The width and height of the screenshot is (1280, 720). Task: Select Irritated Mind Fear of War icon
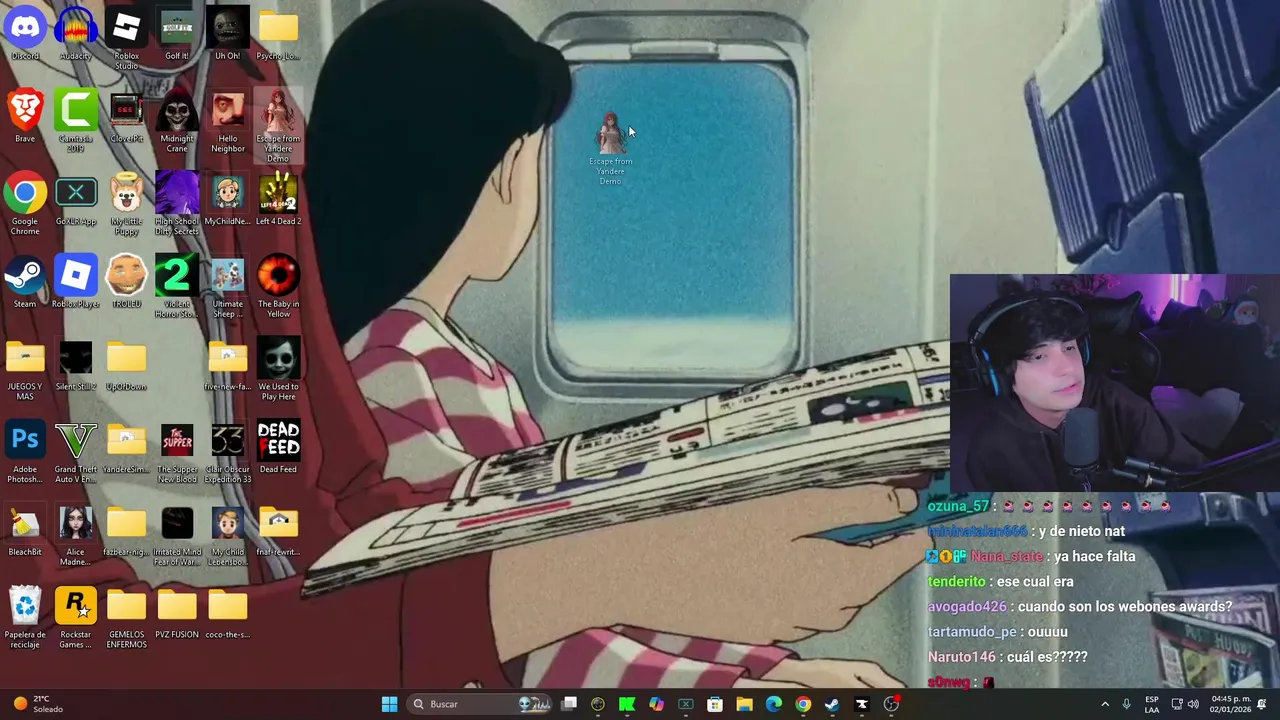pyautogui.click(x=177, y=536)
